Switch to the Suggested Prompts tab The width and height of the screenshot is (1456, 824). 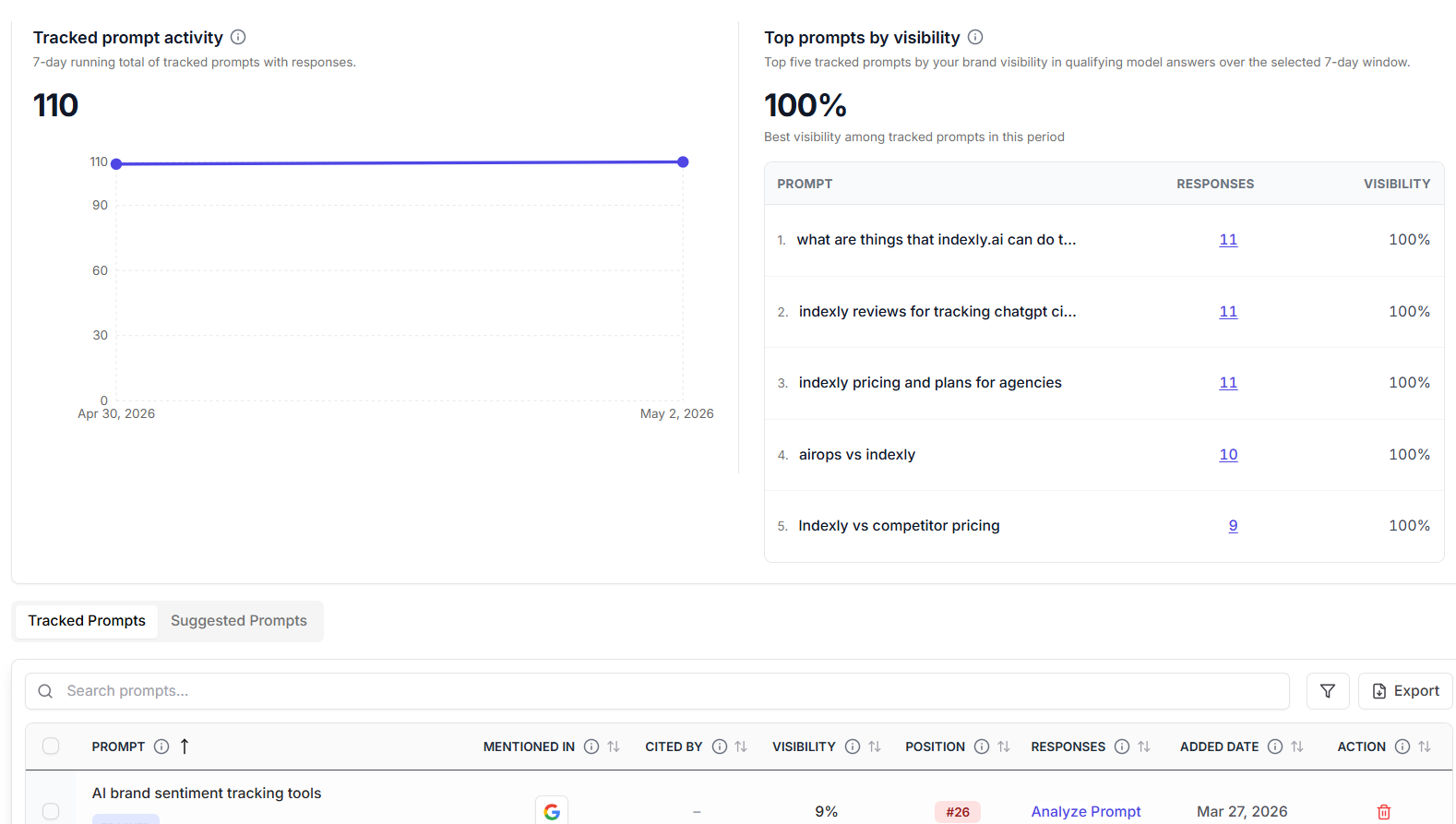(x=239, y=621)
